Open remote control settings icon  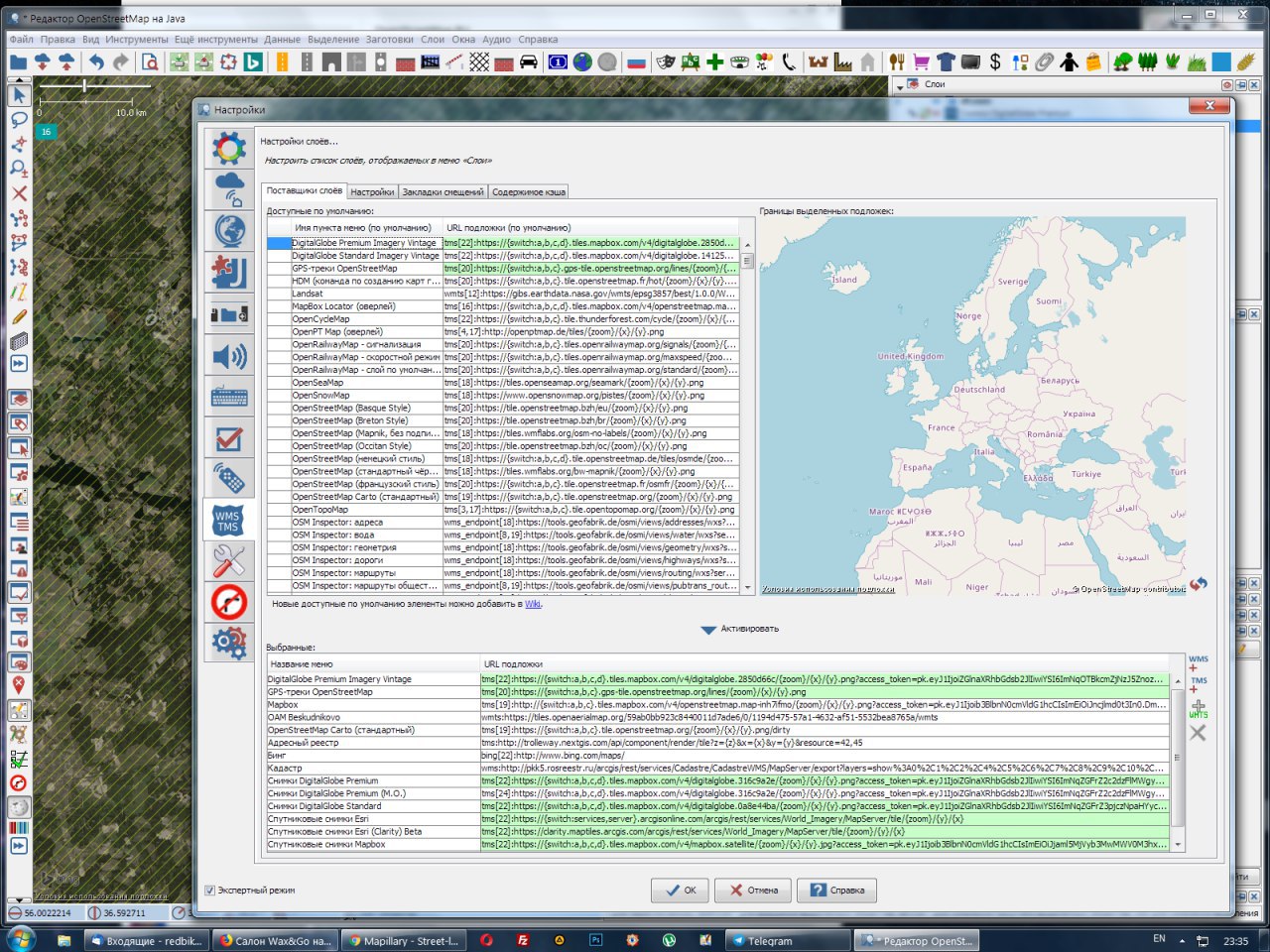tap(229, 480)
